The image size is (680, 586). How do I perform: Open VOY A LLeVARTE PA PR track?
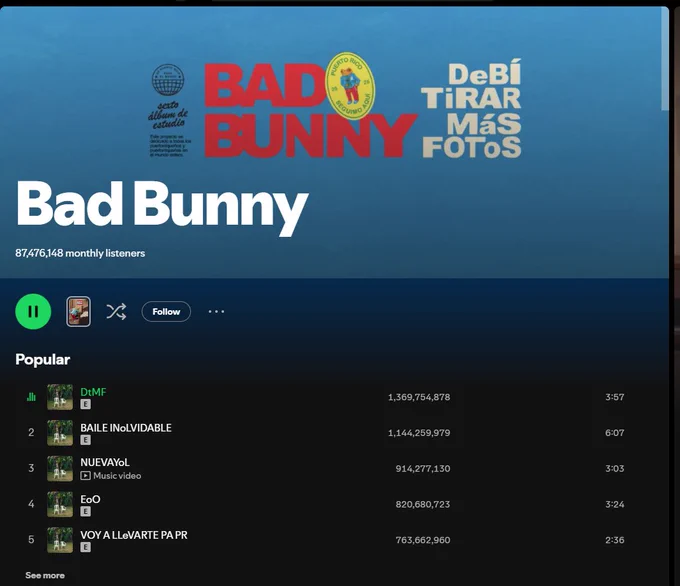134,535
